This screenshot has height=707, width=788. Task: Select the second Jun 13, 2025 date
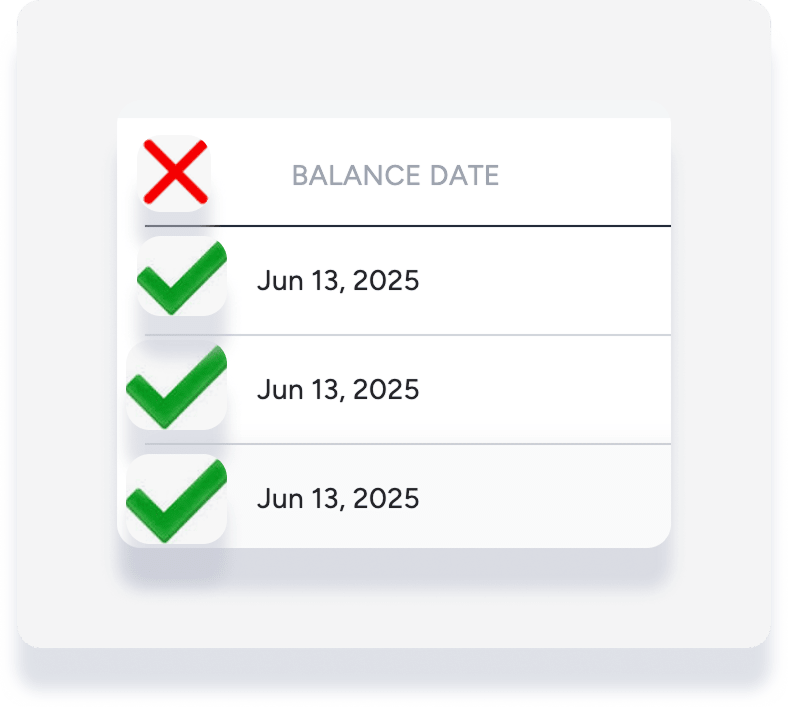[x=338, y=389]
